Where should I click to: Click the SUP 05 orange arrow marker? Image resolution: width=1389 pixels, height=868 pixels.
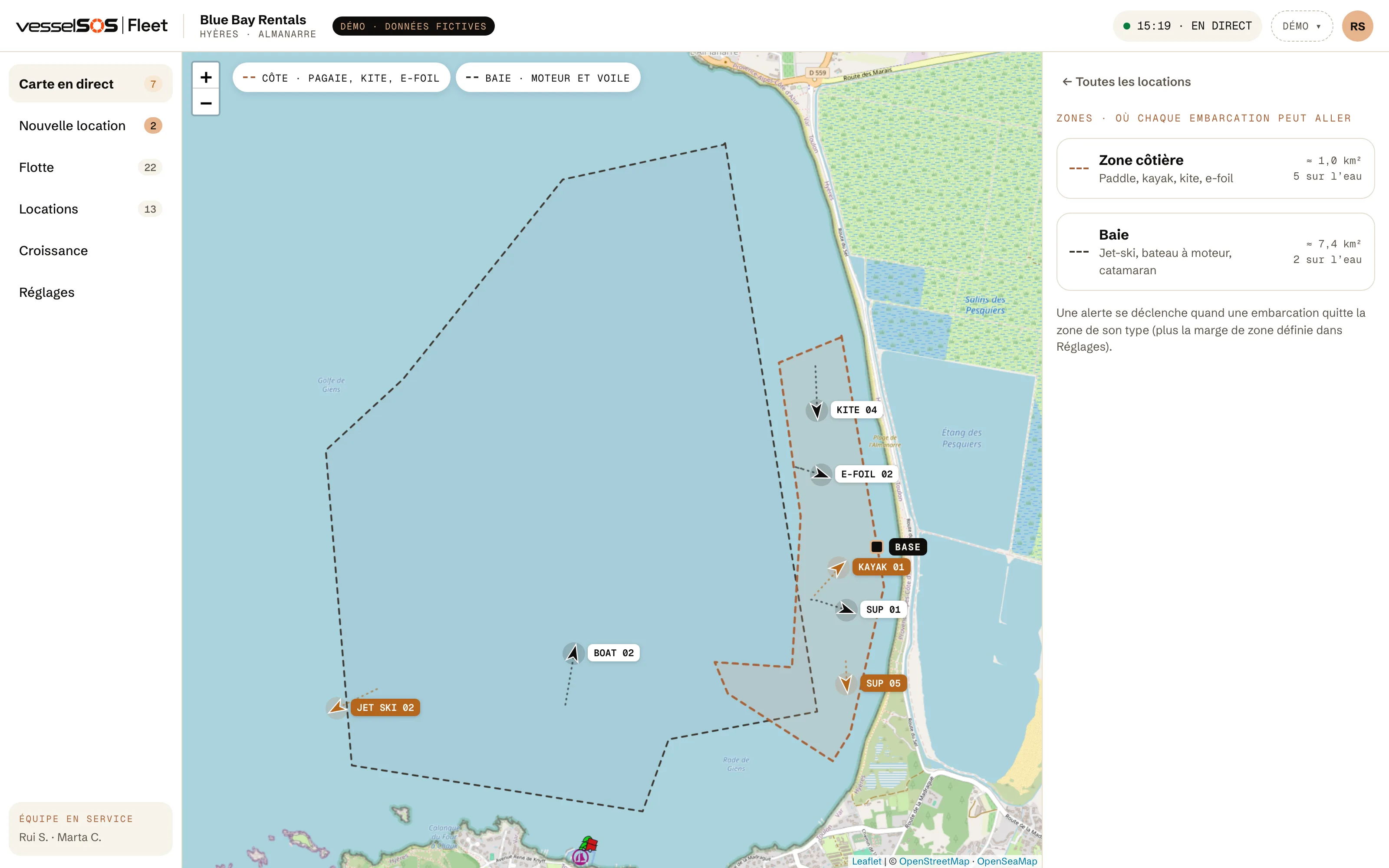[846, 683]
